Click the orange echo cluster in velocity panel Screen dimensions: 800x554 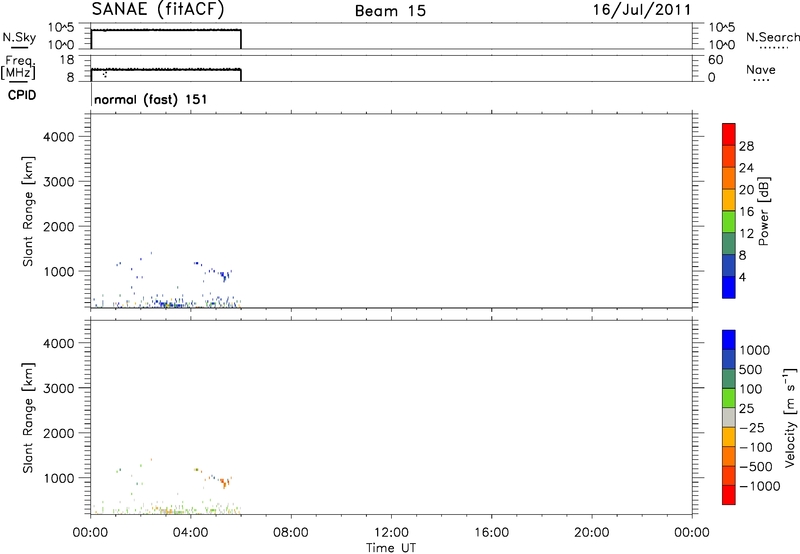(x=224, y=482)
